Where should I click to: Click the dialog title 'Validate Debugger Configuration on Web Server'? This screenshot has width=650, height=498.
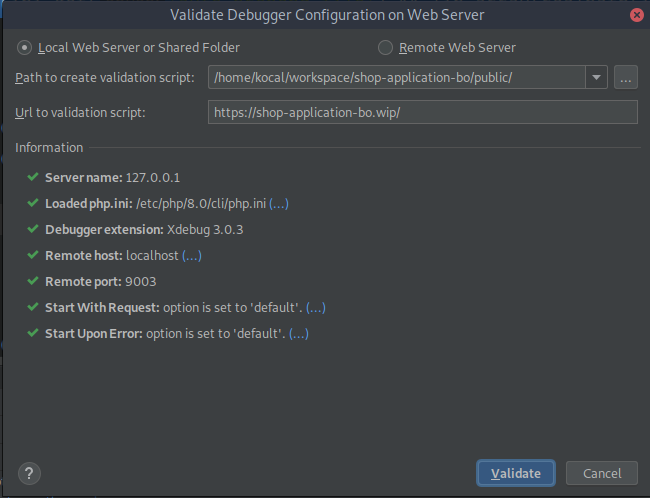[327, 15]
